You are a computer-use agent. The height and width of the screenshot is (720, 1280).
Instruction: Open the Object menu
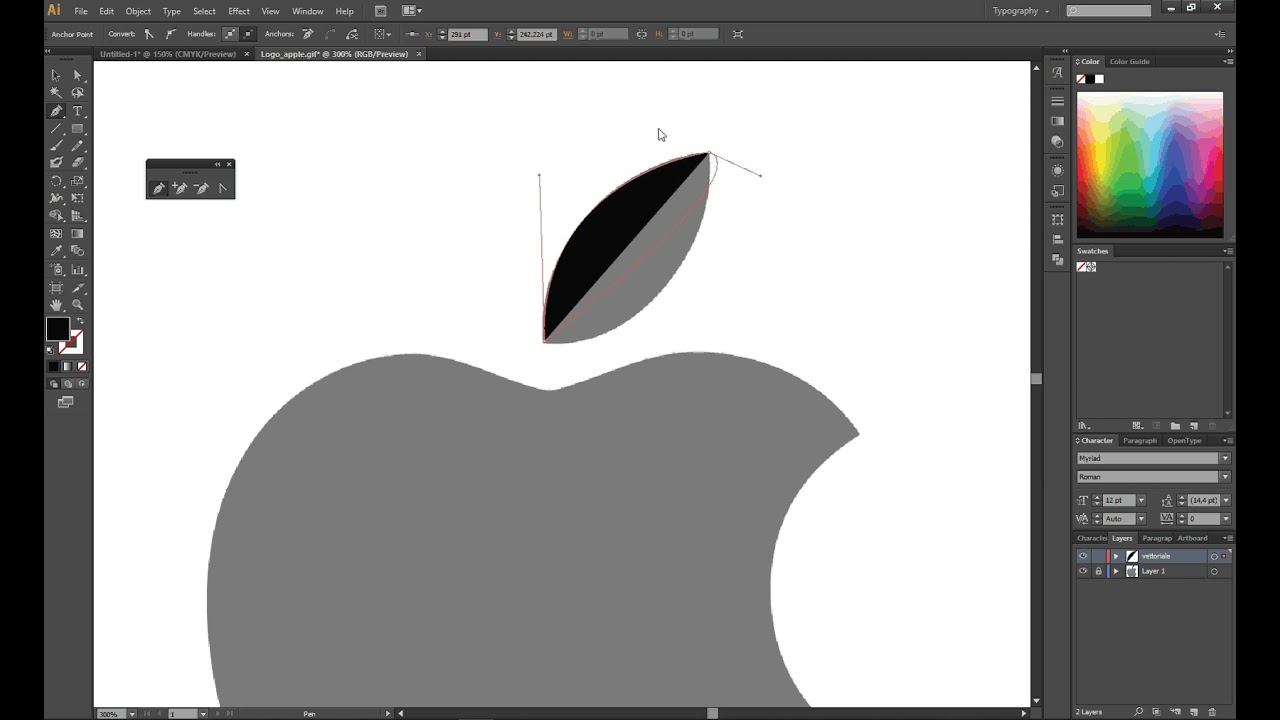coord(138,11)
